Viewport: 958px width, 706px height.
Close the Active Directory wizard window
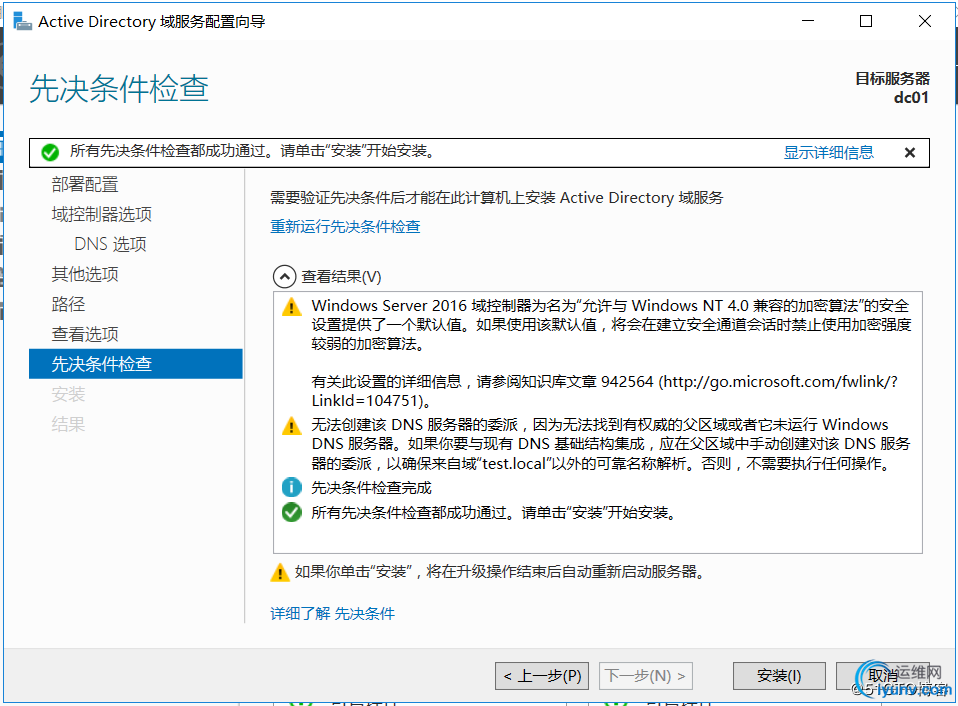[925, 21]
